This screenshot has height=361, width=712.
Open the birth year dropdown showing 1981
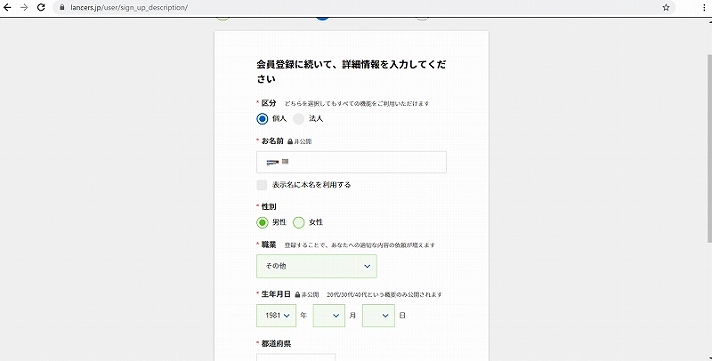pyautogui.click(x=276, y=316)
